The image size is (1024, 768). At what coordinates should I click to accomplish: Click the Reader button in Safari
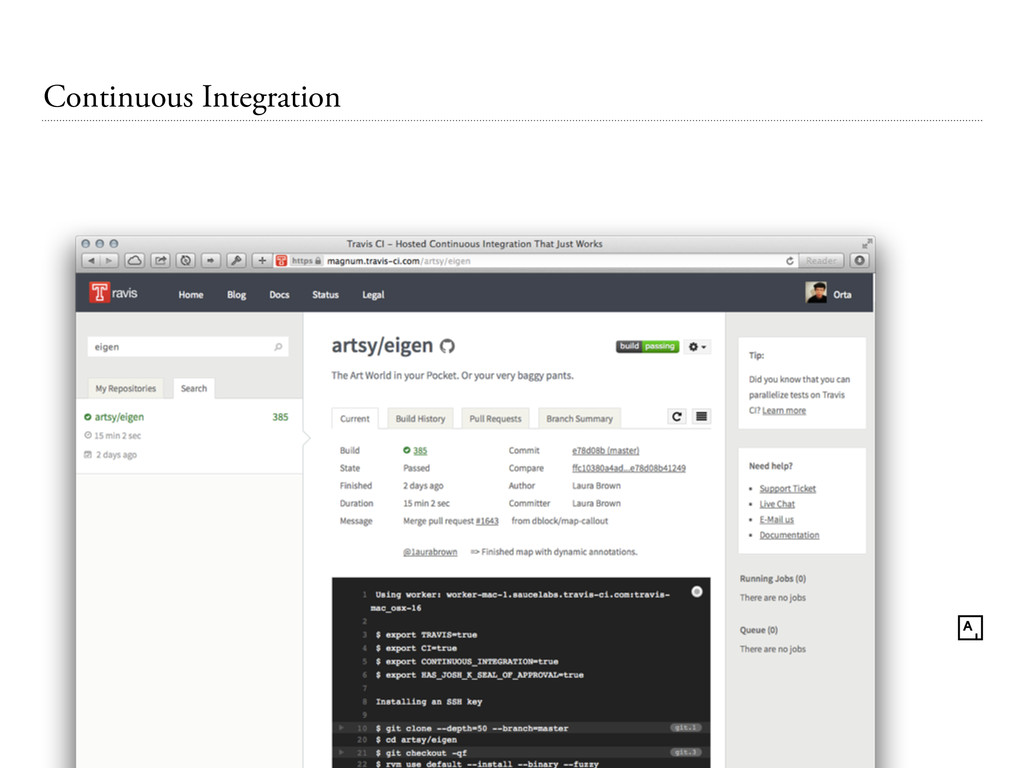point(821,261)
